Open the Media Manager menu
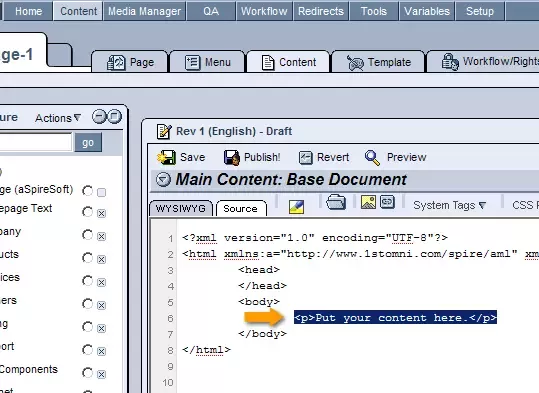Viewport: 539px width, 393px height. click(x=144, y=11)
